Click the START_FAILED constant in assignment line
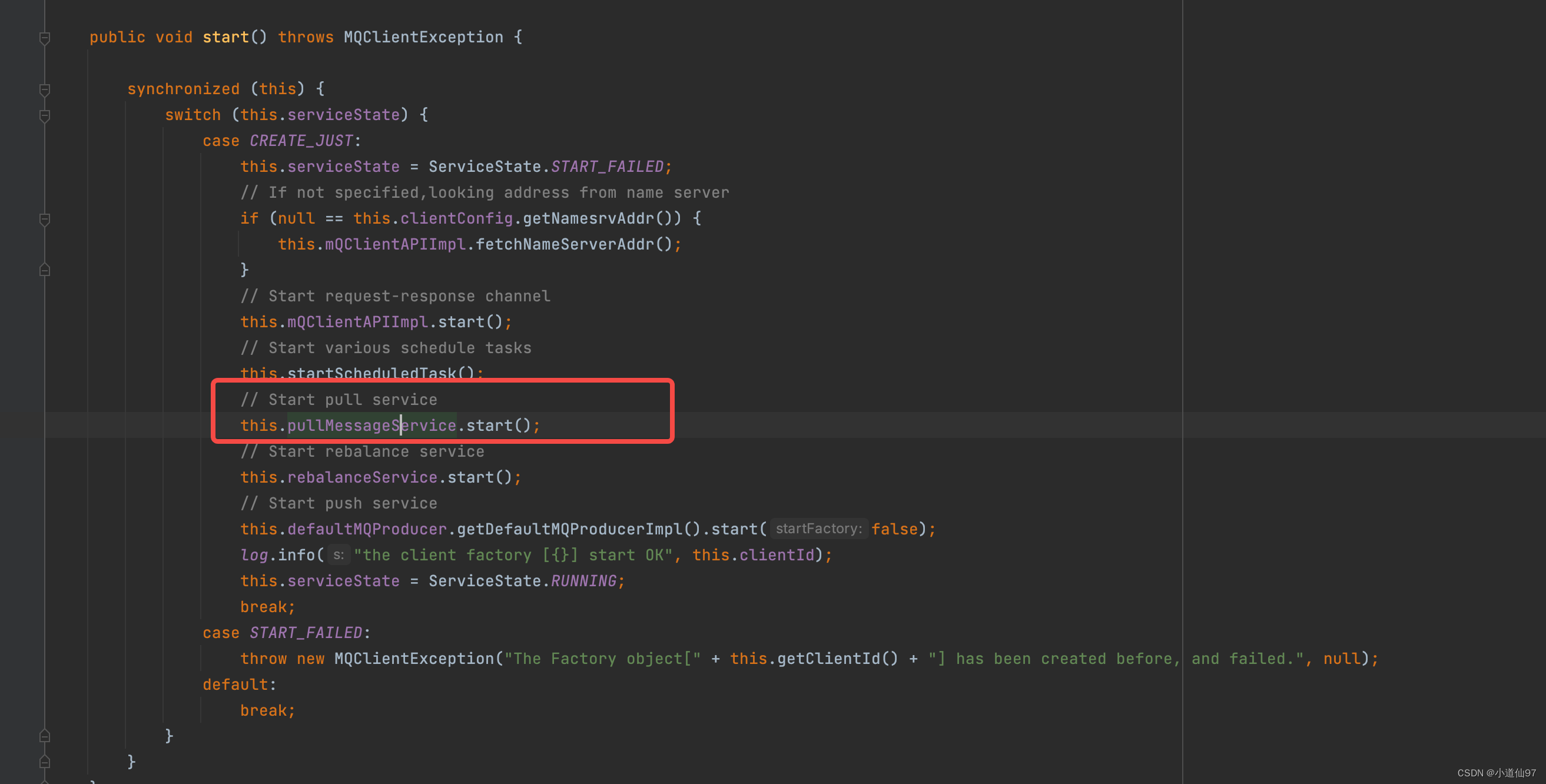The height and width of the screenshot is (784, 1546). point(608,166)
